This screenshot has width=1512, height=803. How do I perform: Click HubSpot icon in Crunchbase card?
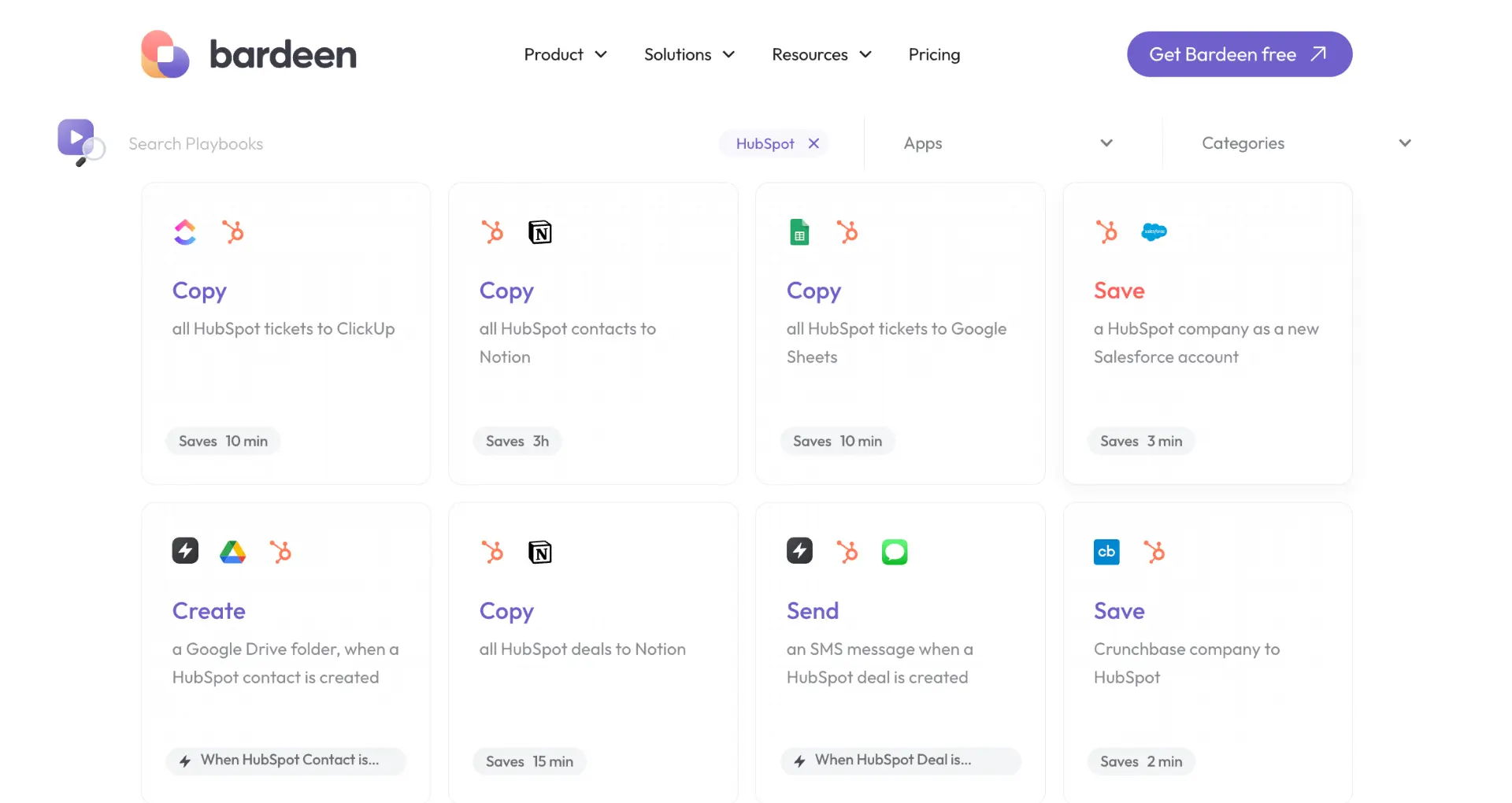click(1154, 552)
